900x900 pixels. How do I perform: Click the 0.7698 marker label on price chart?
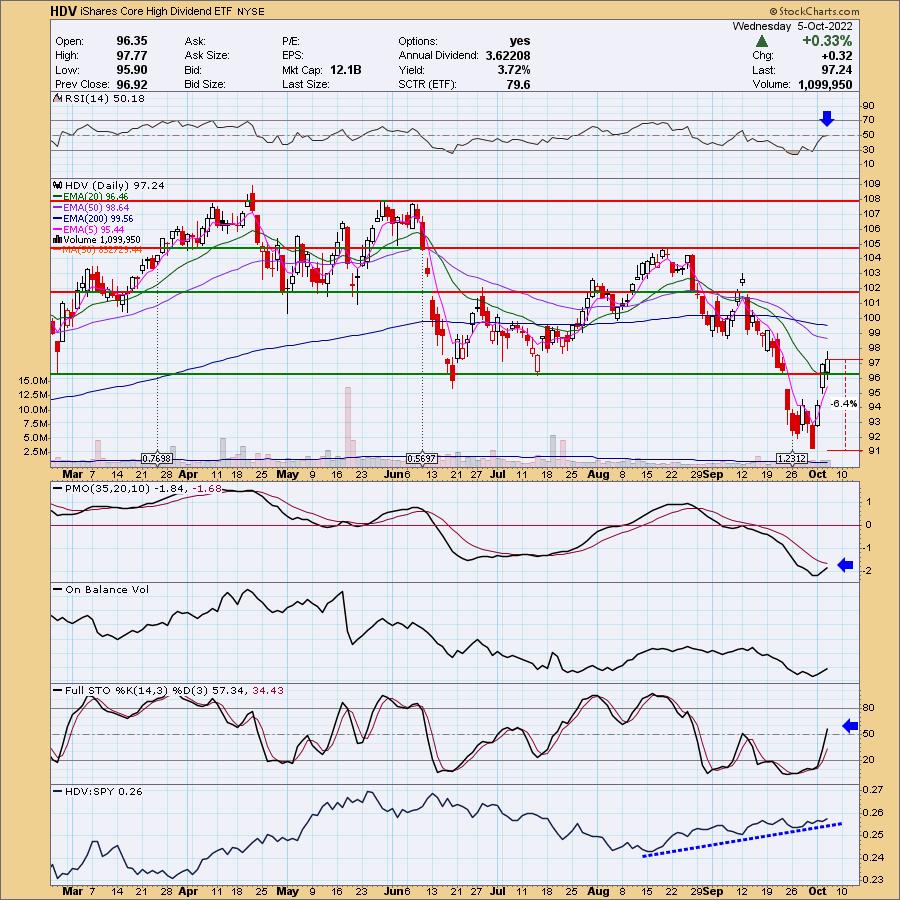[x=157, y=458]
